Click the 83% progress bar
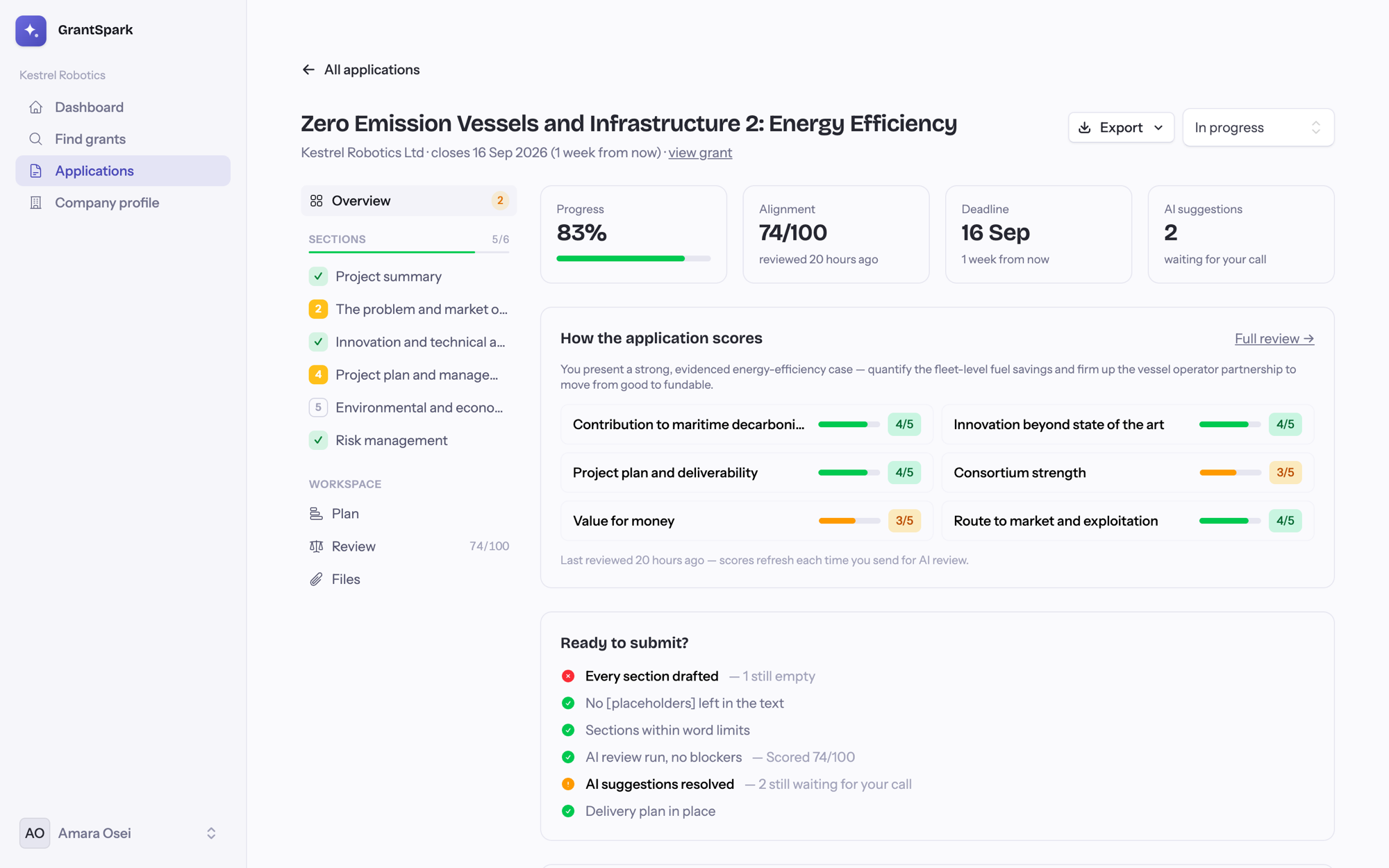This screenshot has width=1389, height=868. point(633,258)
